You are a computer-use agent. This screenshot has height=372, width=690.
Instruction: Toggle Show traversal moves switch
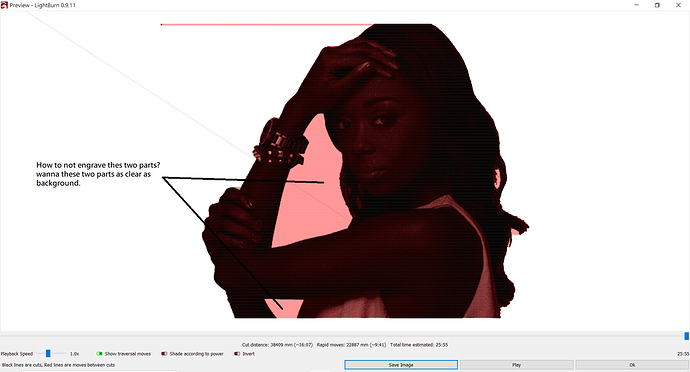pos(99,354)
